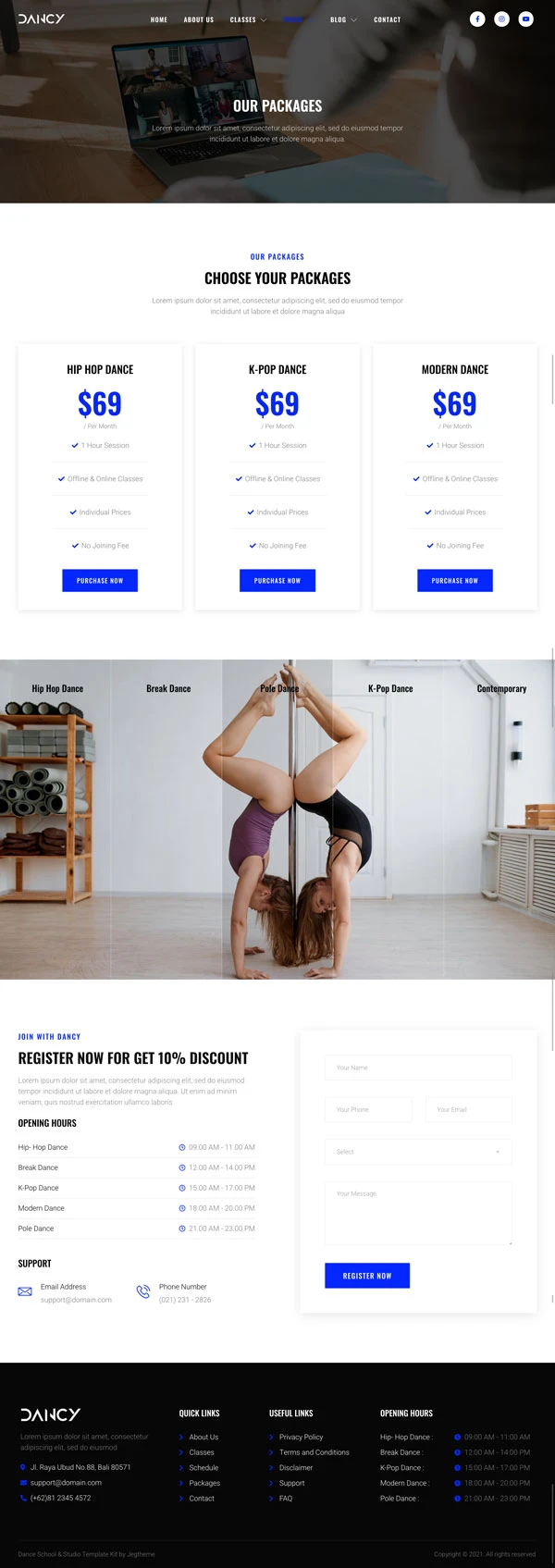Purchase the Hip Hop Dance package
The image size is (555, 1568).
100,580
